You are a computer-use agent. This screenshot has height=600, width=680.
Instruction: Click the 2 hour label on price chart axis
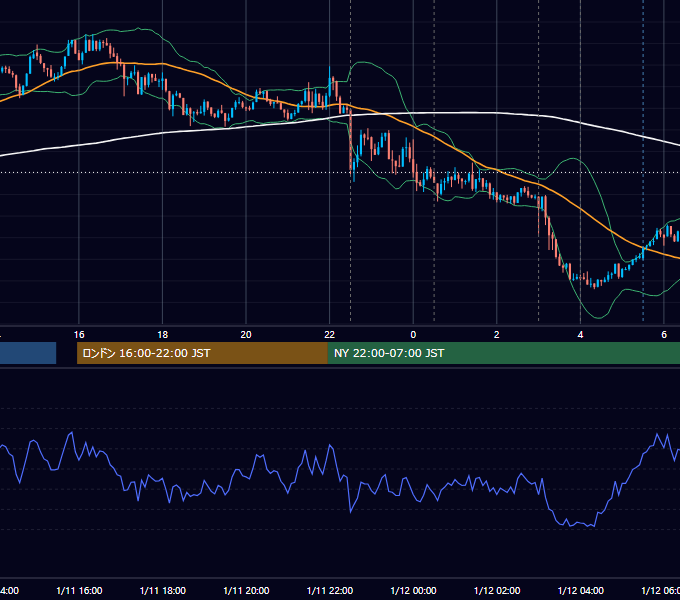tap(497, 335)
